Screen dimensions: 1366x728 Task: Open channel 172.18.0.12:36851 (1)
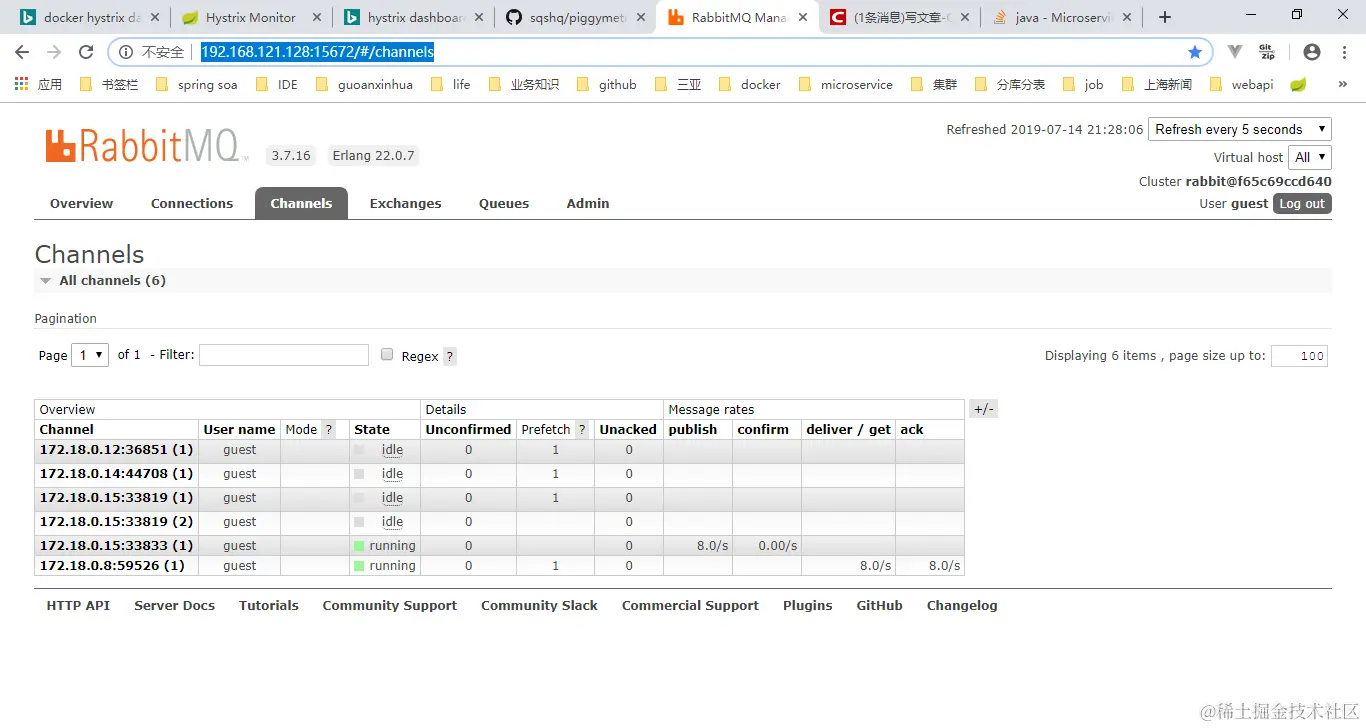tap(116, 450)
